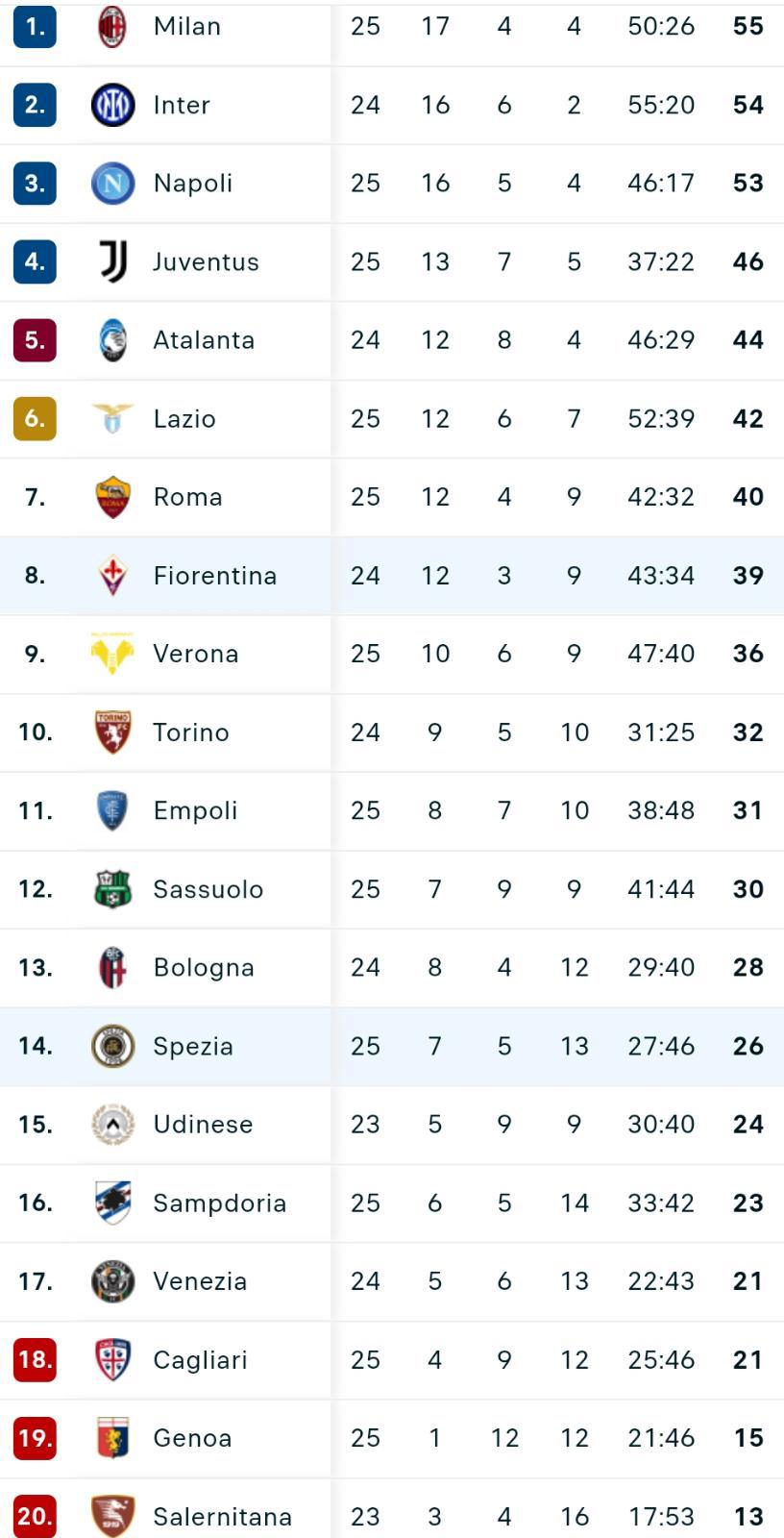The height and width of the screenshot is (1538, 784).
Task: Open the Empoli team page
Action: [195, 810]
